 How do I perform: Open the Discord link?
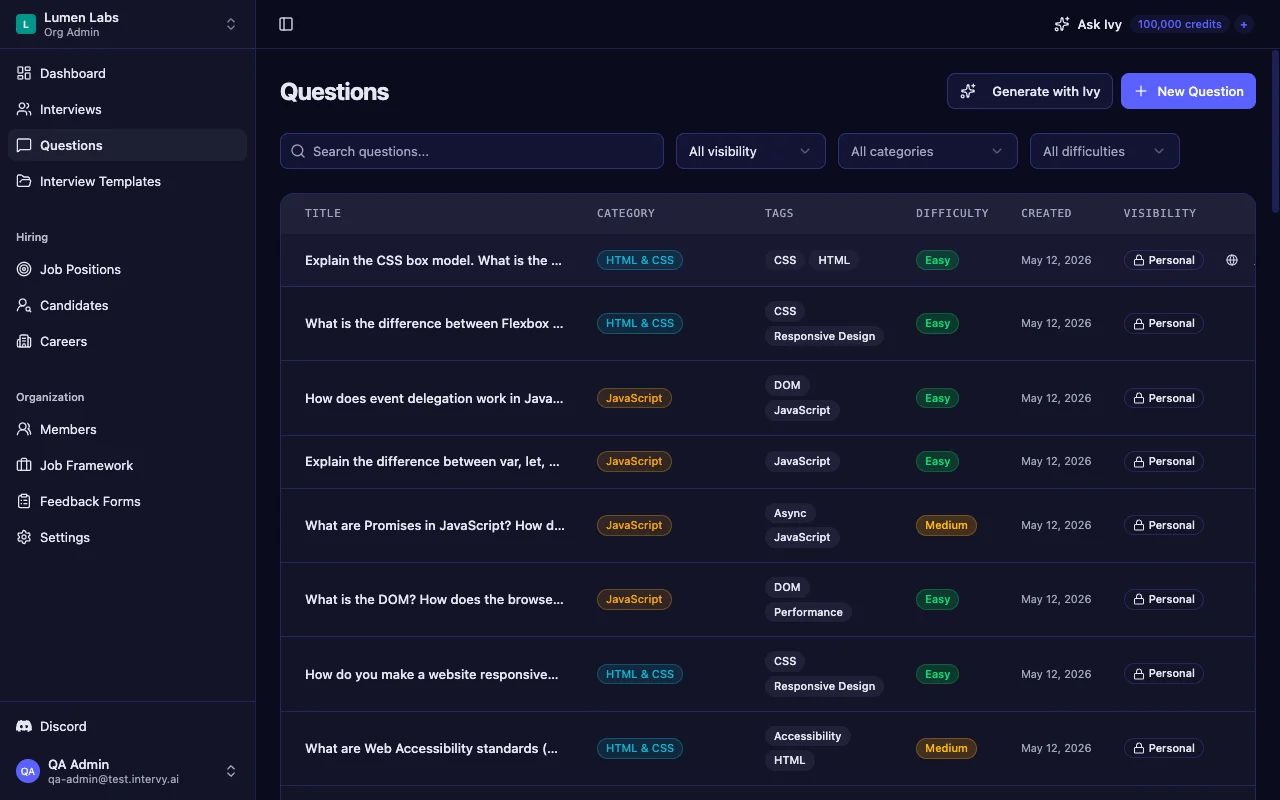pos(127,726)
